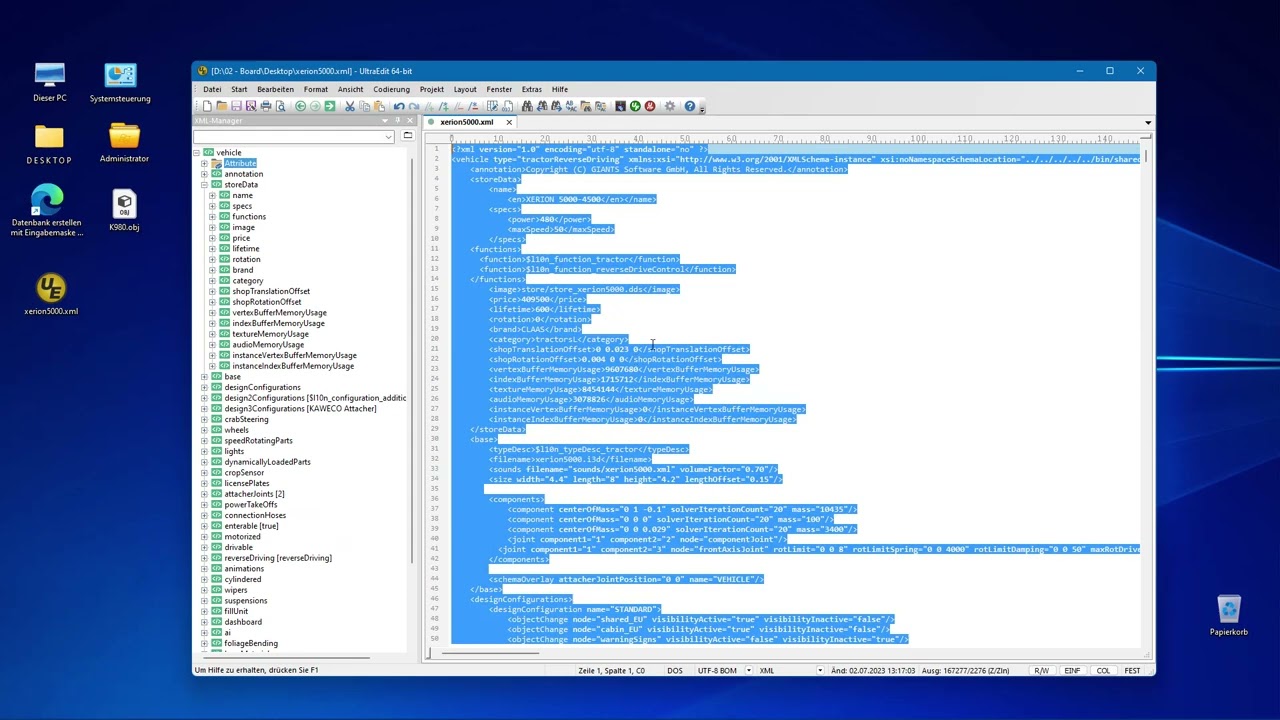Image resolution: width=1280 pixels, height=720 pixels.
Task: Expand the annotation tree node
Action: (x=204, y=174)
